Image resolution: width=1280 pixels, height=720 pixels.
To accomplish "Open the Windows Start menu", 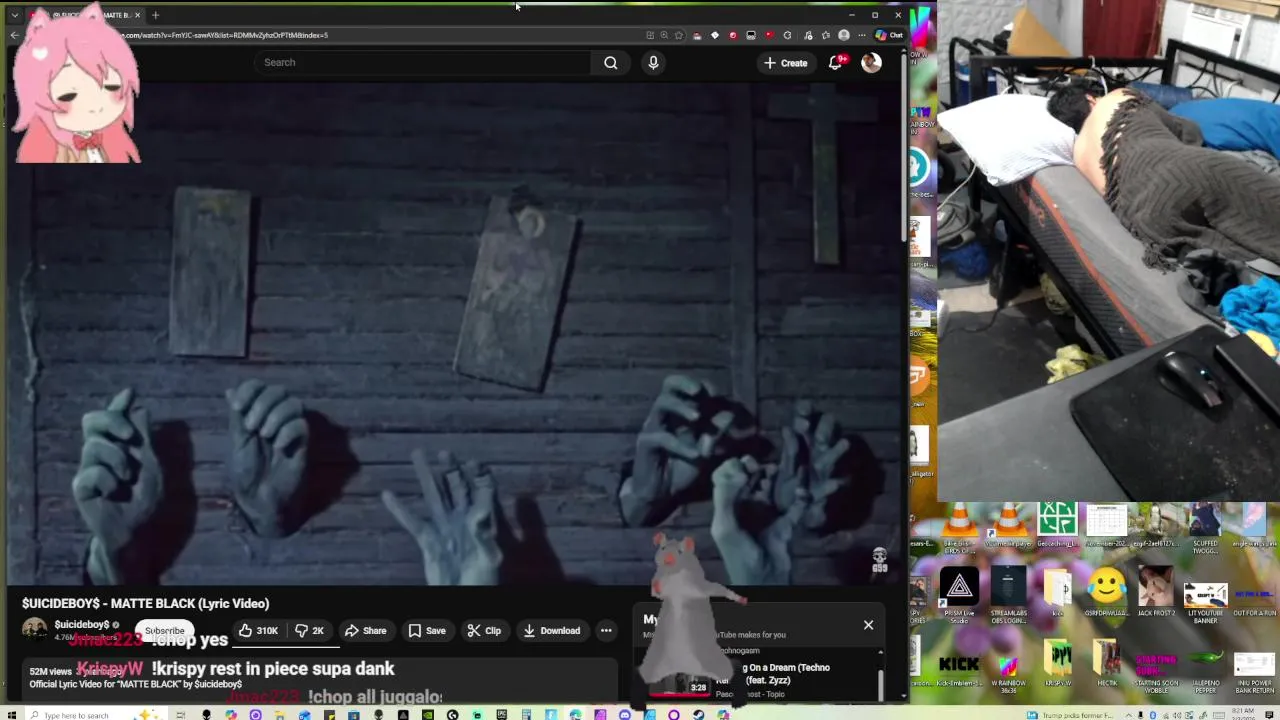I will pos(12,714).
